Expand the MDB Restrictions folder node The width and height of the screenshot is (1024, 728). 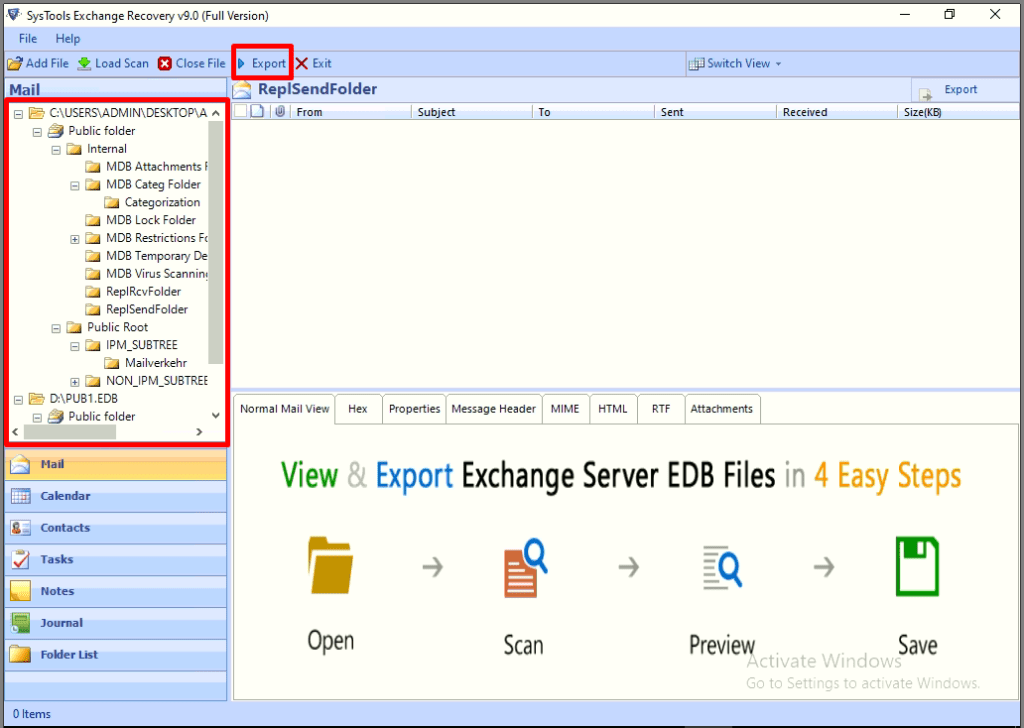click(73, 238)
